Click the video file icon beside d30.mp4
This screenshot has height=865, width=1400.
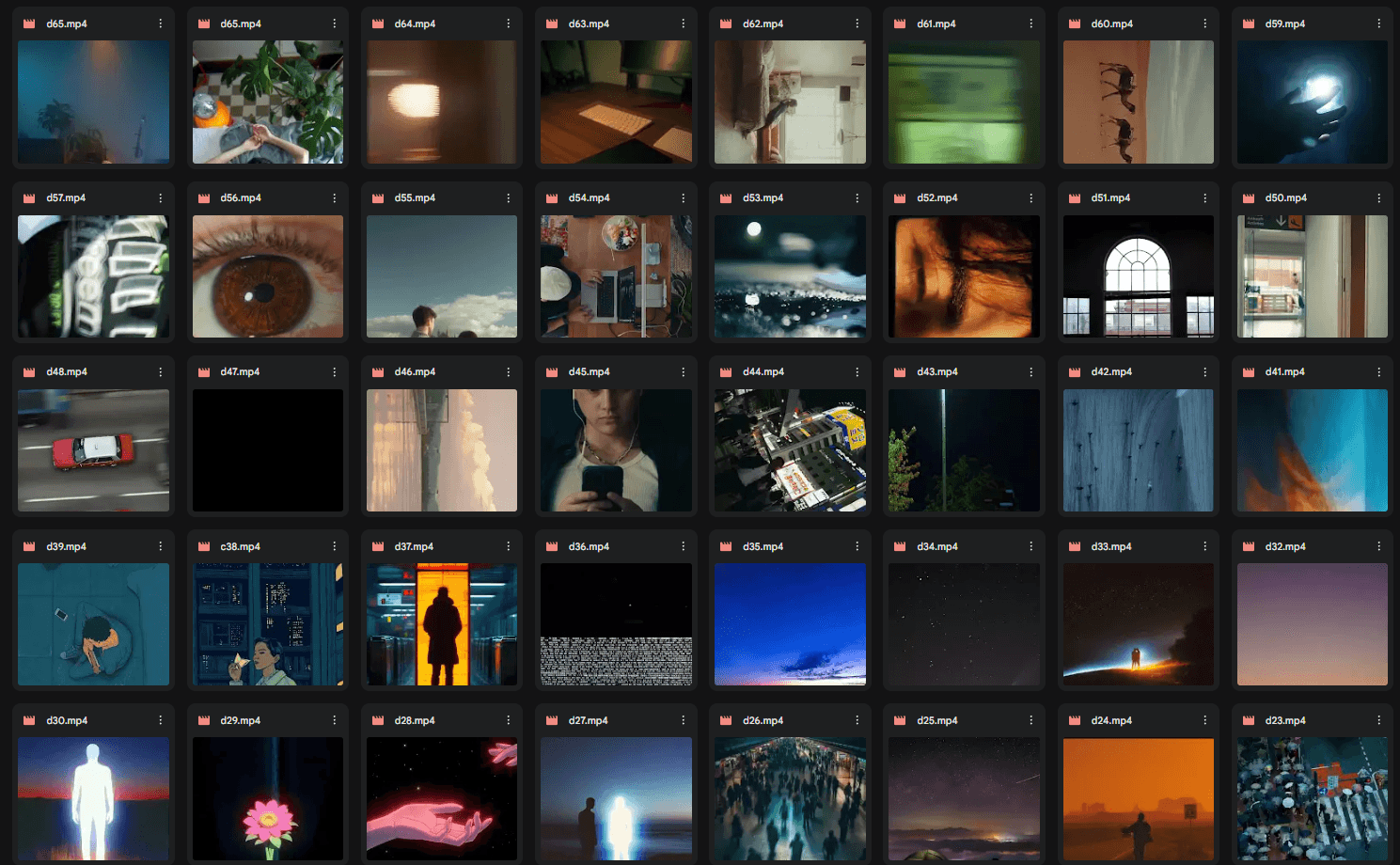tap(29, 721)
